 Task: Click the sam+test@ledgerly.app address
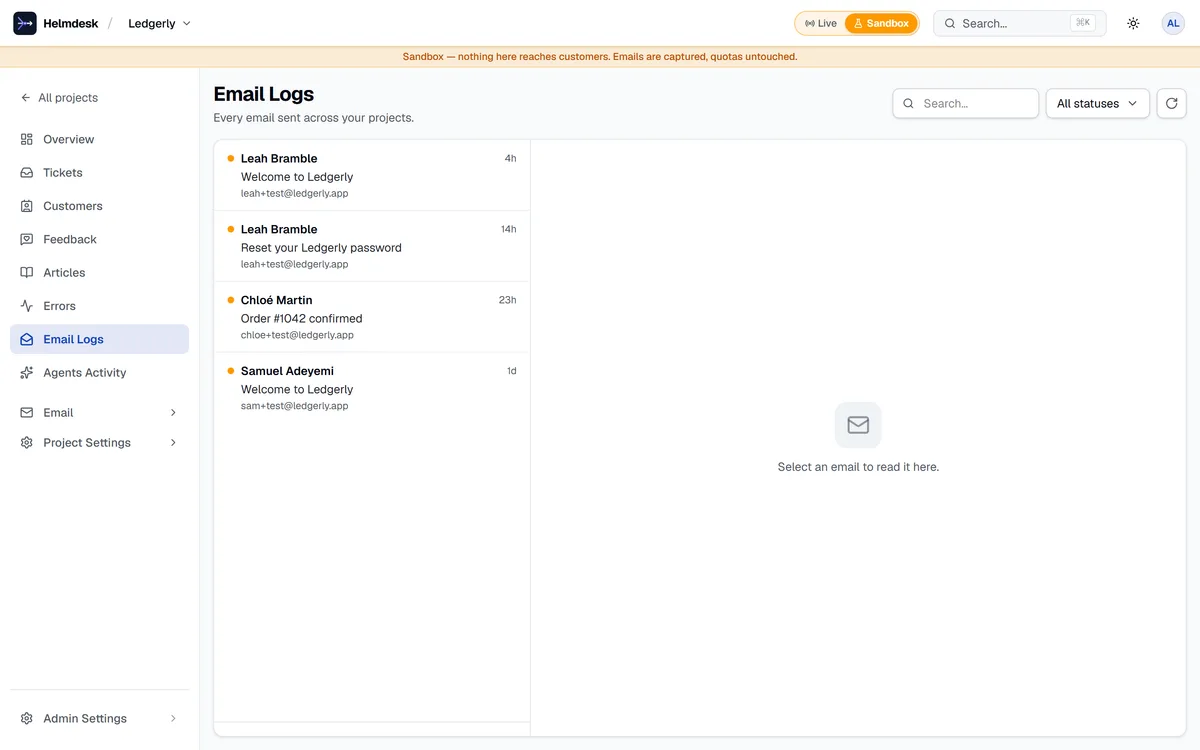(294, 406)
